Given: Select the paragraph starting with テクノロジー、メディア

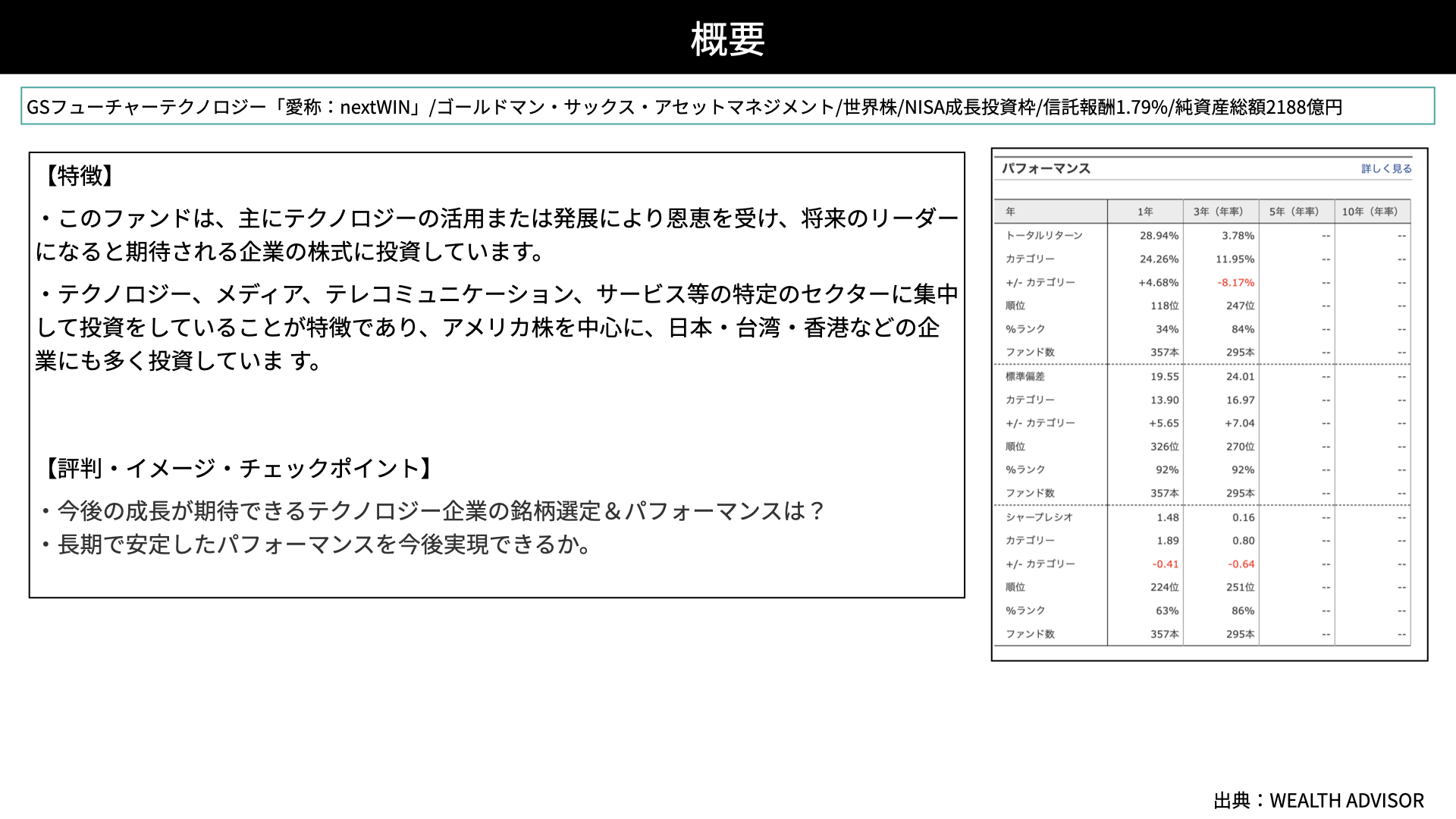Looking at the screenshot, I should pos(497,328).
